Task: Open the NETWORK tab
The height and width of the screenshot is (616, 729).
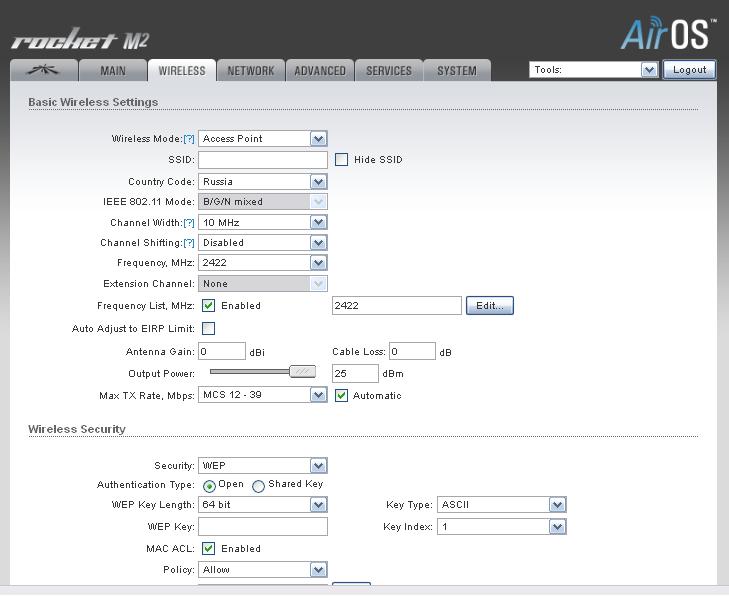Action: pos(251,70)
